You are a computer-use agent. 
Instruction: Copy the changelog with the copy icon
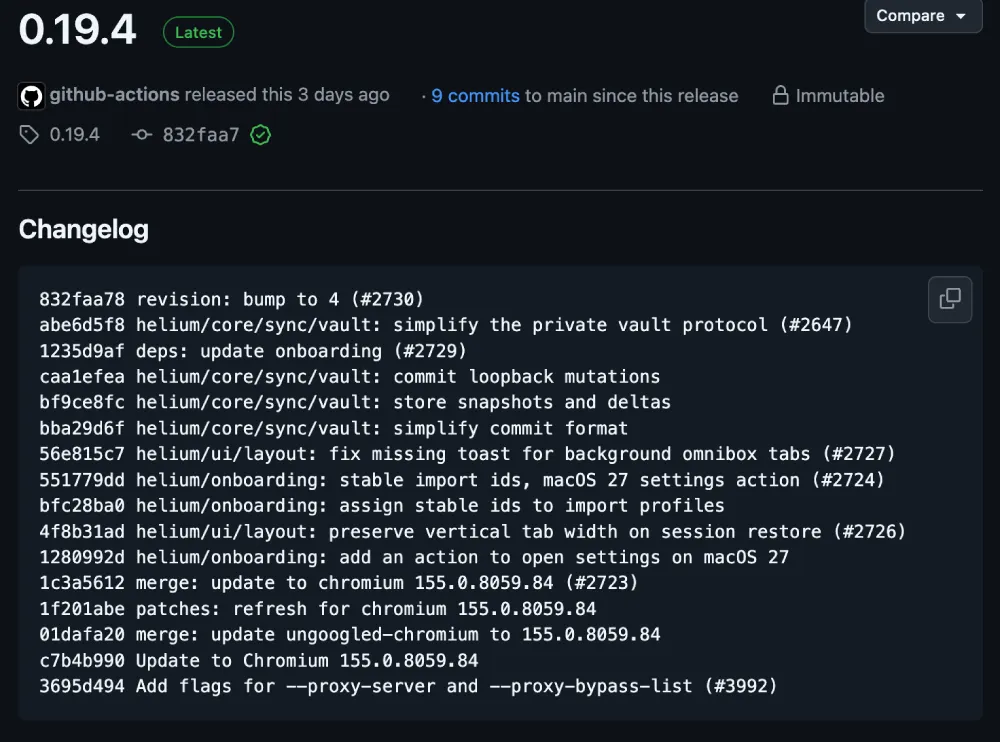(950, 299)
